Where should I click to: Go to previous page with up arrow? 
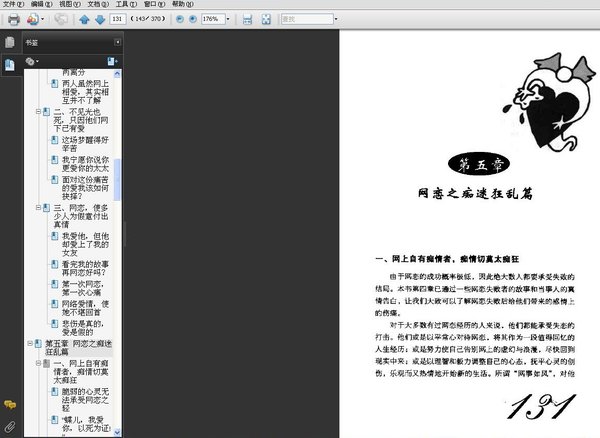point(84,19)
